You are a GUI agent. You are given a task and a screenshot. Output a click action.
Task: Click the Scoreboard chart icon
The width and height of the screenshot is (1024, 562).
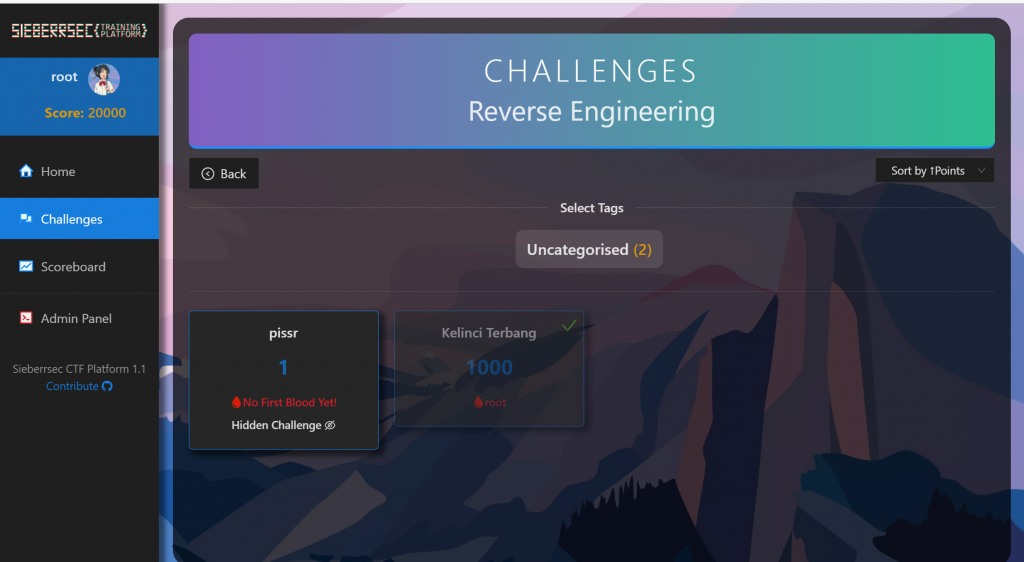click(26, 266)
